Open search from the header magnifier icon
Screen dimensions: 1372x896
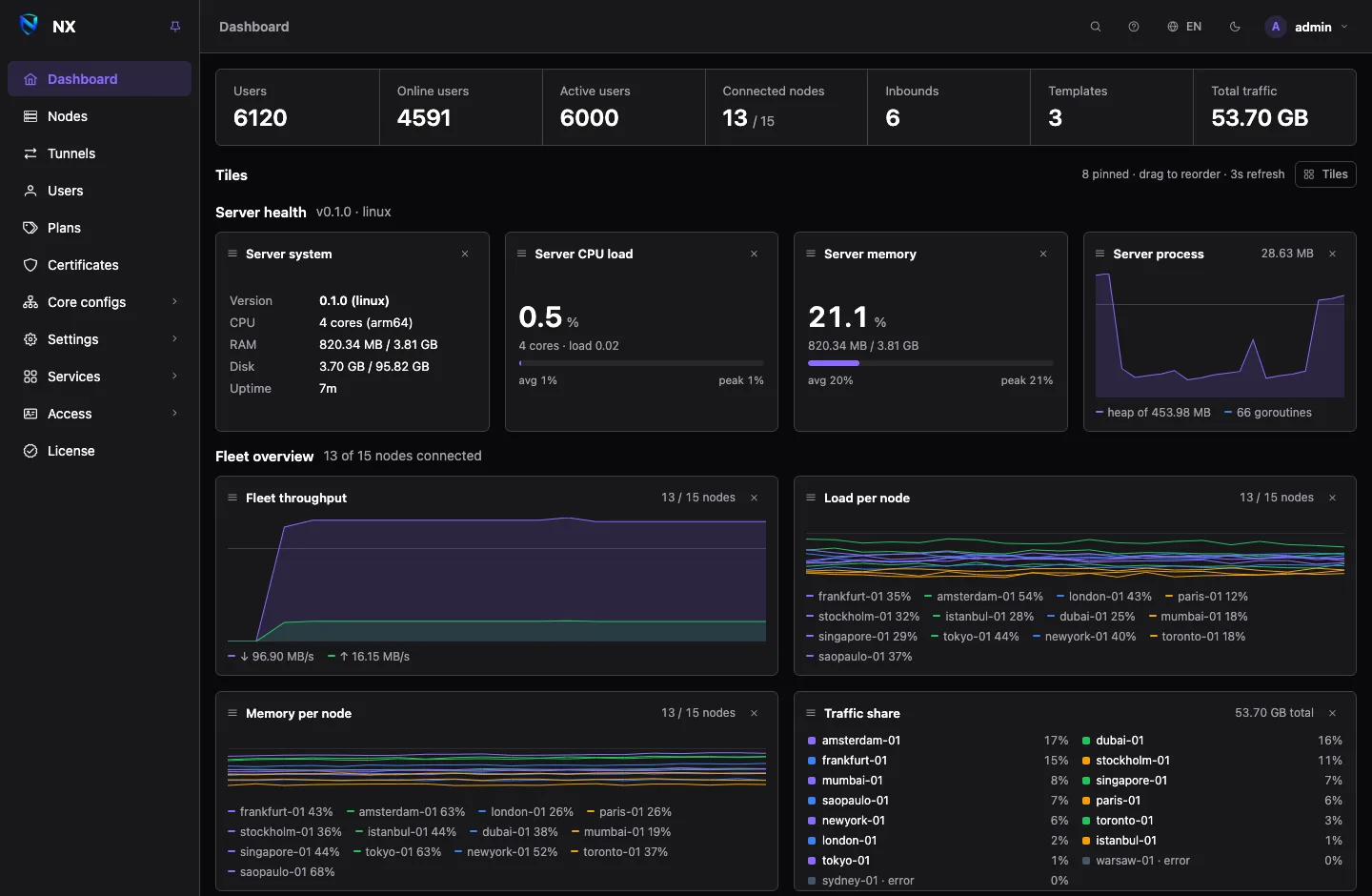pos(1096,27)
